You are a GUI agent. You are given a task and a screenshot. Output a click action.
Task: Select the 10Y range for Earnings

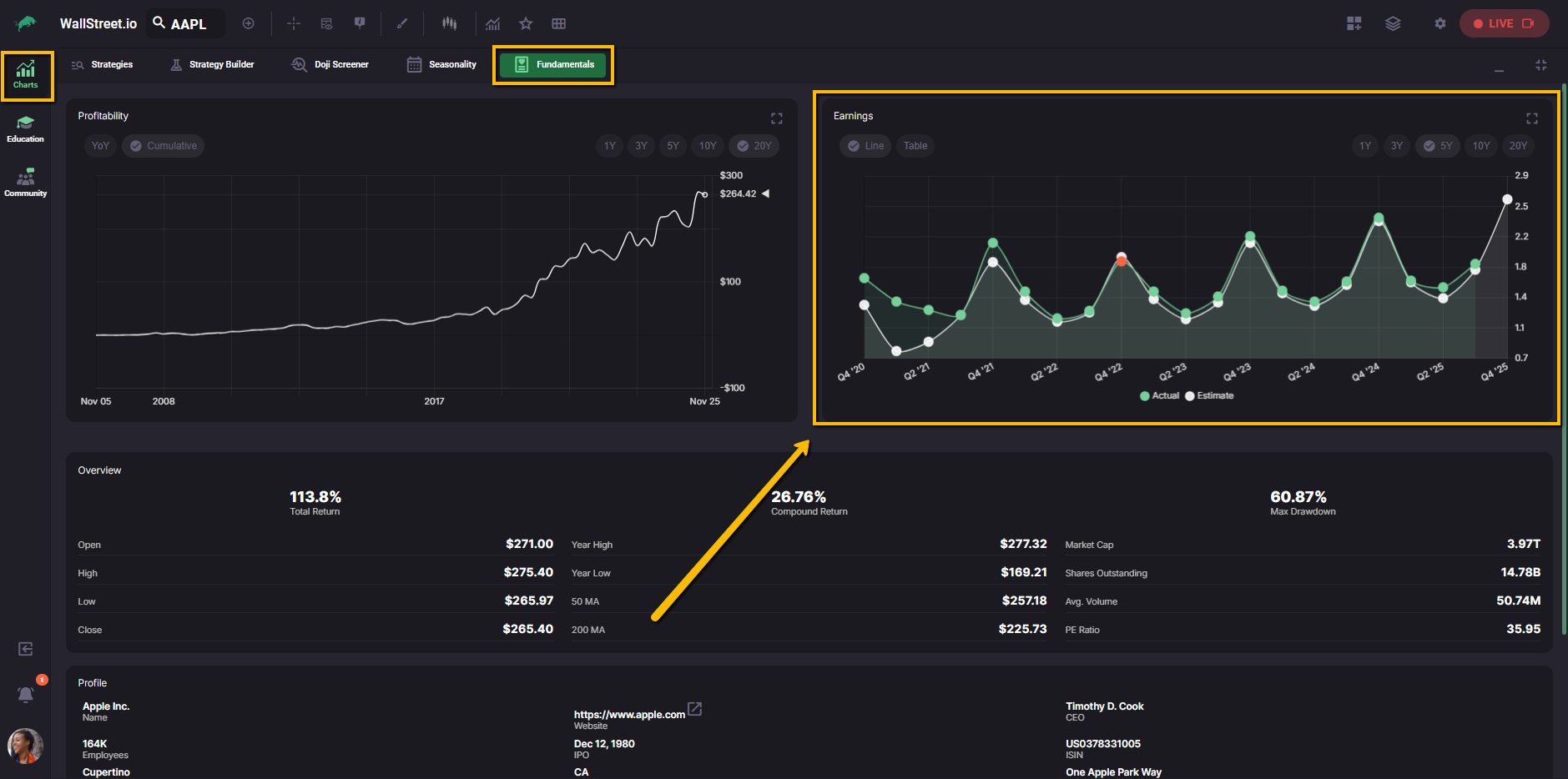click(1481, 146)
